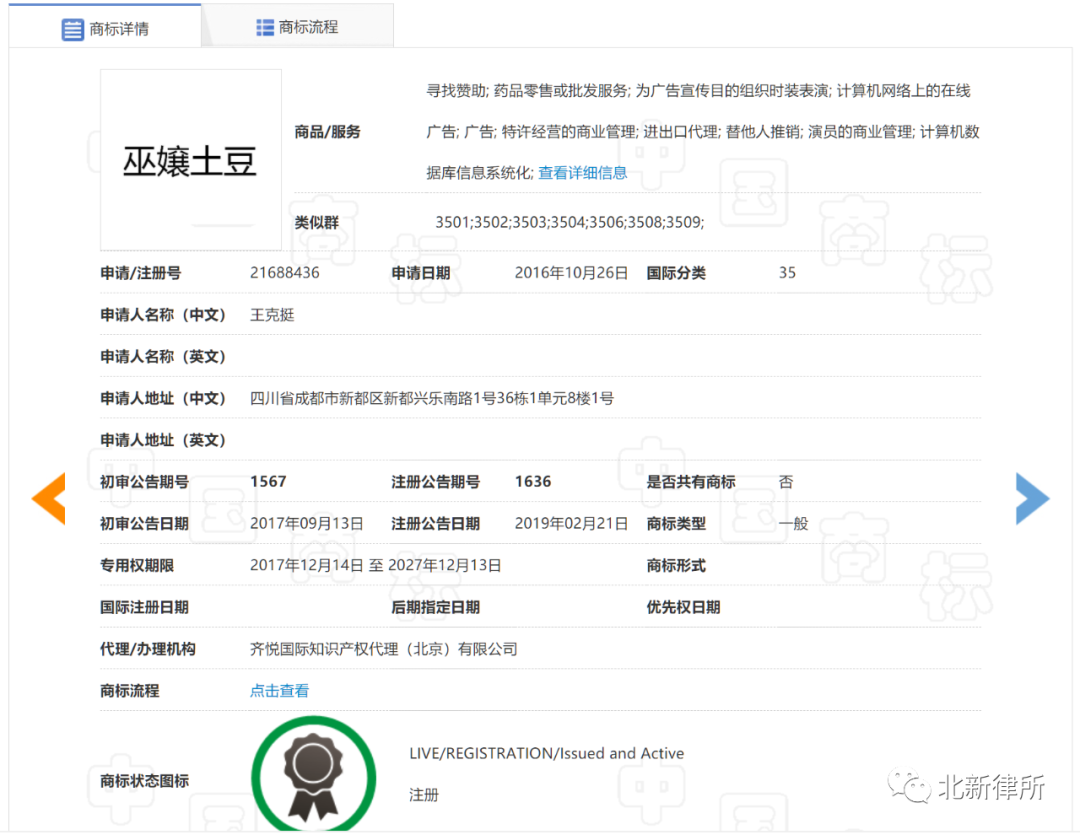Click the 齐悦国际知识产权代理 agency name
Screen dimensions: 1080x835
384,648
